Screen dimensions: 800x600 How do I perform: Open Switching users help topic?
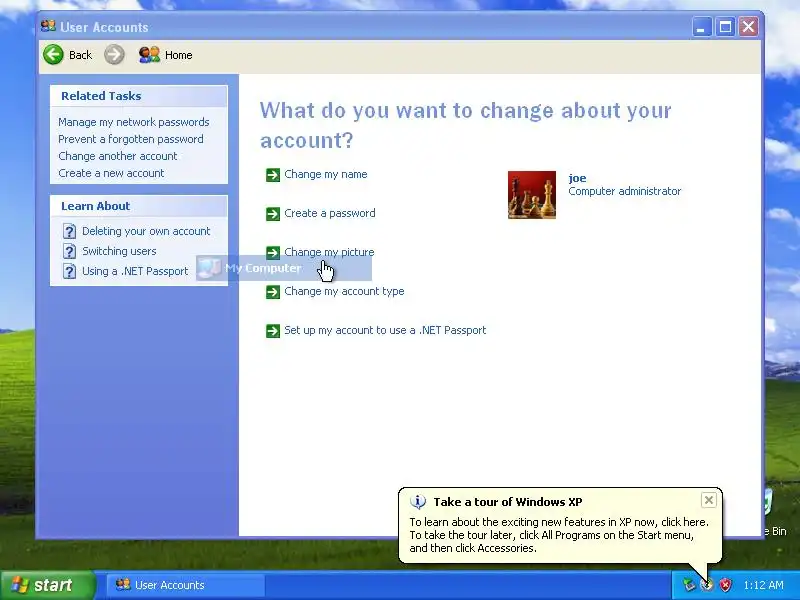point(119,251)
